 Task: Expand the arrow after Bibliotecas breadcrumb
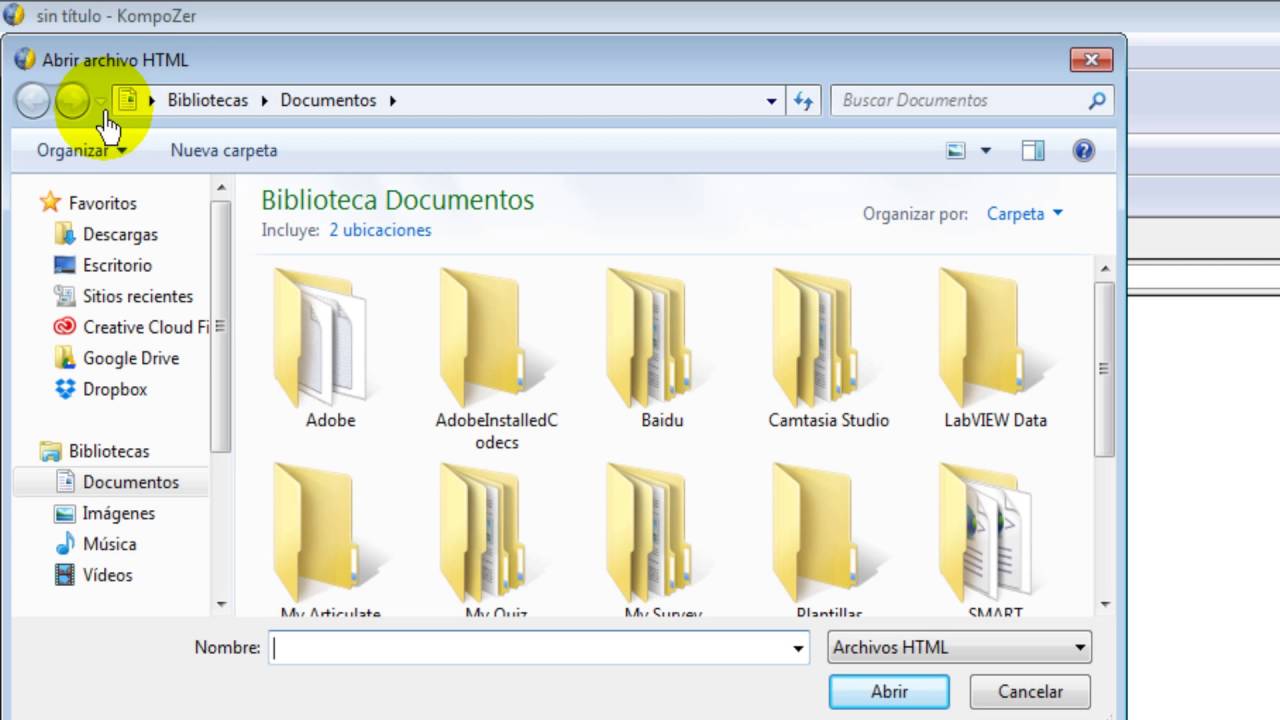tap(265, 100)
